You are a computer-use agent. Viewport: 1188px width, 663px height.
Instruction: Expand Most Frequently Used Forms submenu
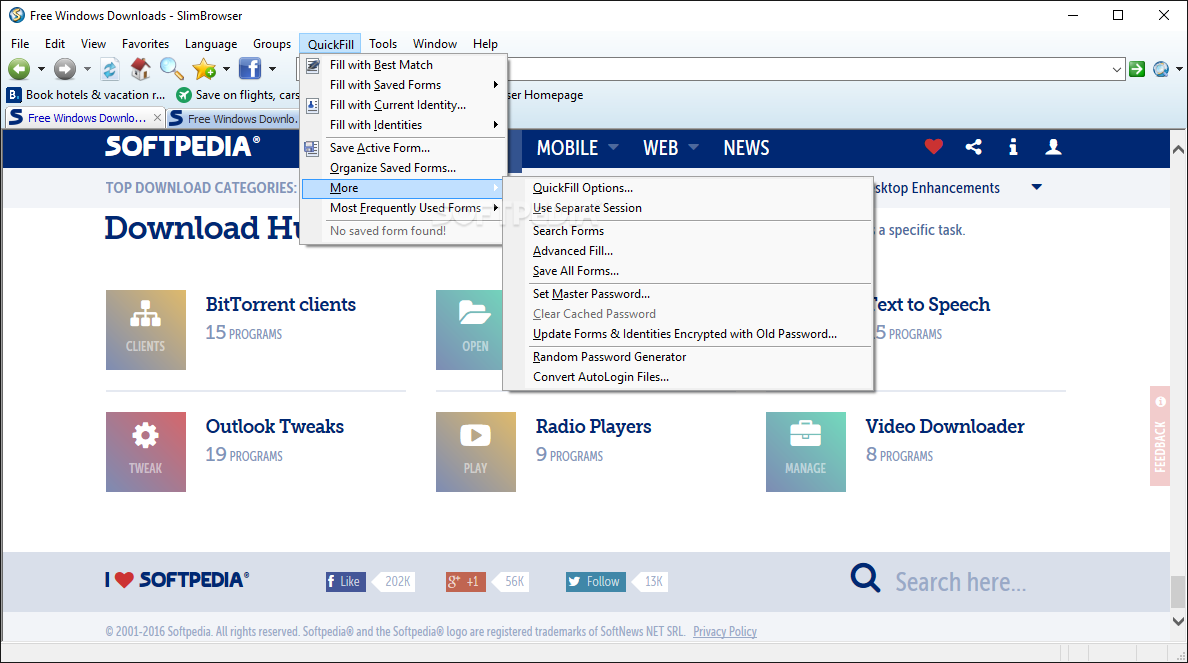point(496,208)
